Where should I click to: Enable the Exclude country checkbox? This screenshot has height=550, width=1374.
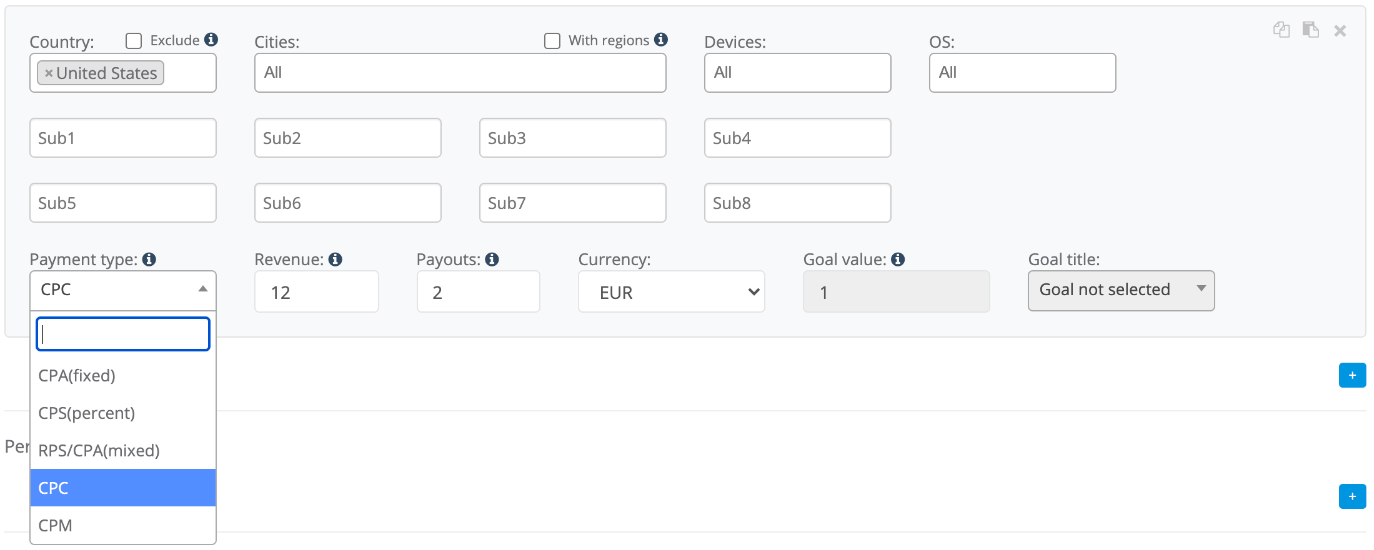134,41
